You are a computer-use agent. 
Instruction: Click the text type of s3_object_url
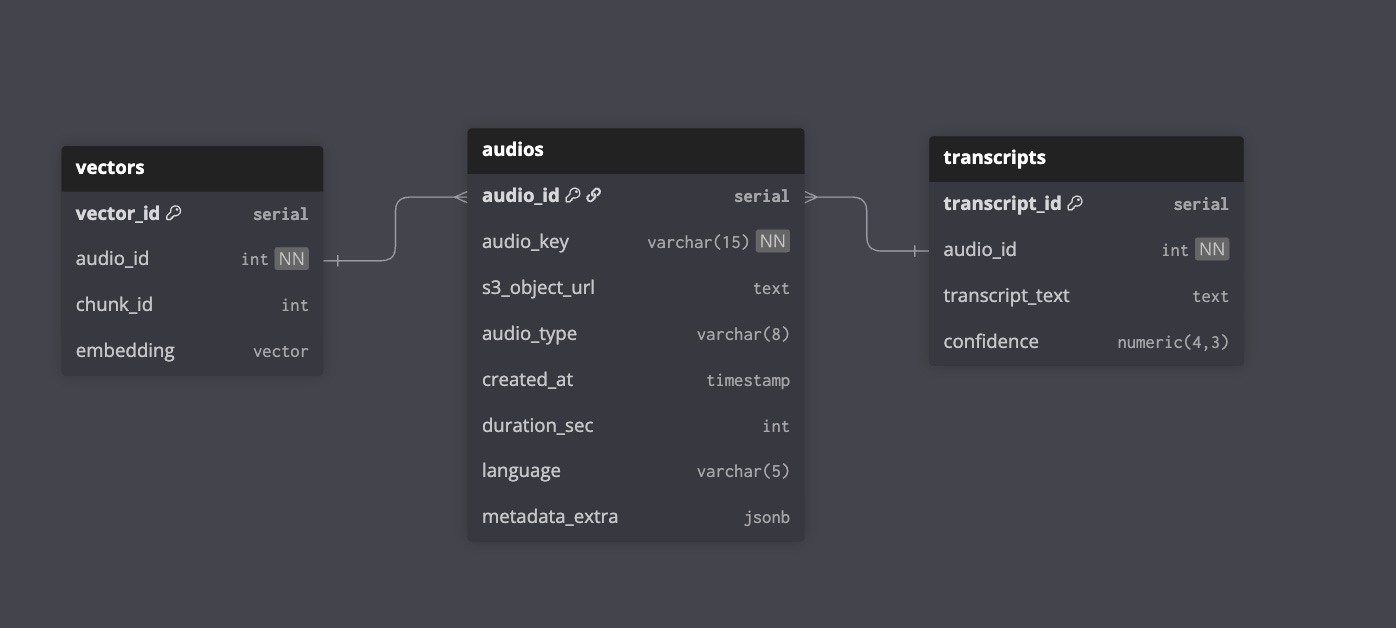771,289
